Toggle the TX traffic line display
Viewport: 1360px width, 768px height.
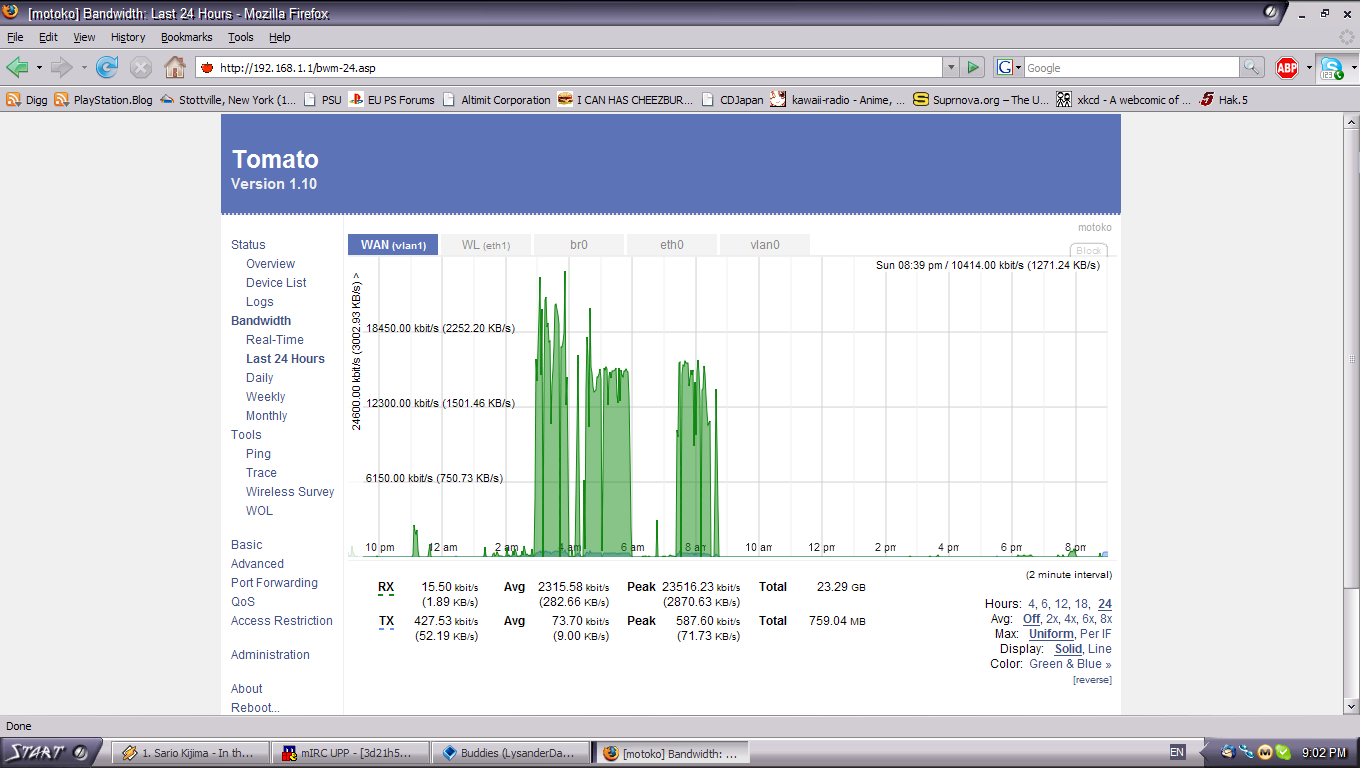pos(386,621)
